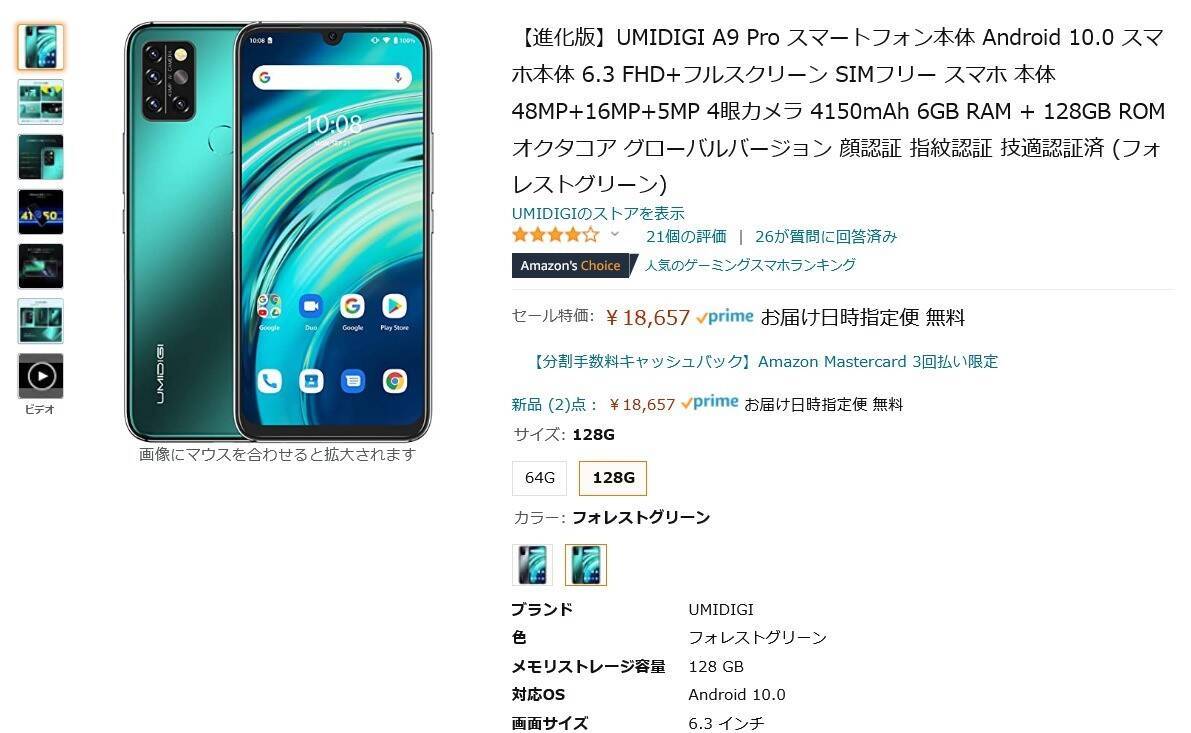The height and width of the screenshot is (733, 1191).
Task: Open the 26が質問に回答済み link
Action: [826, 236]
